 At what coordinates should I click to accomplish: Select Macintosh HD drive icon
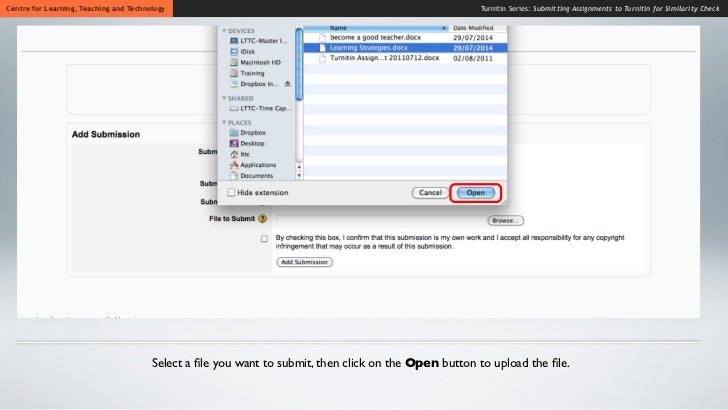(x=234, y=62)
